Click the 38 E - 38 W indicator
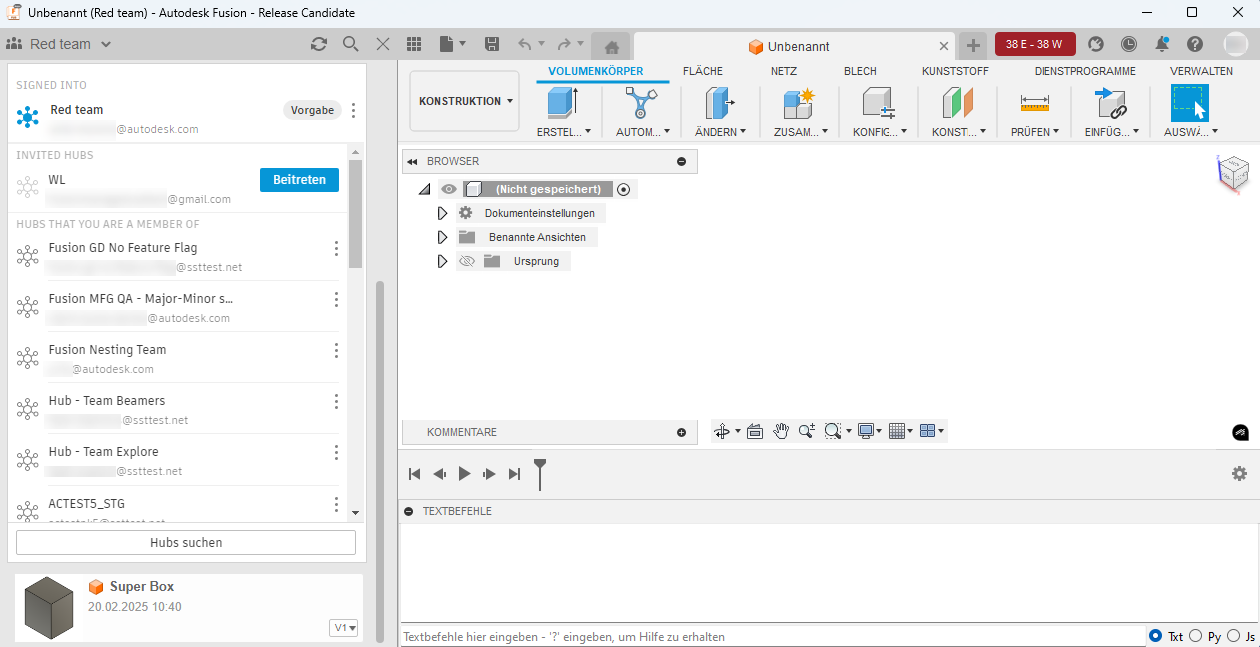Viewport: 1260px width, 647px height. [x=1035, y=44]
